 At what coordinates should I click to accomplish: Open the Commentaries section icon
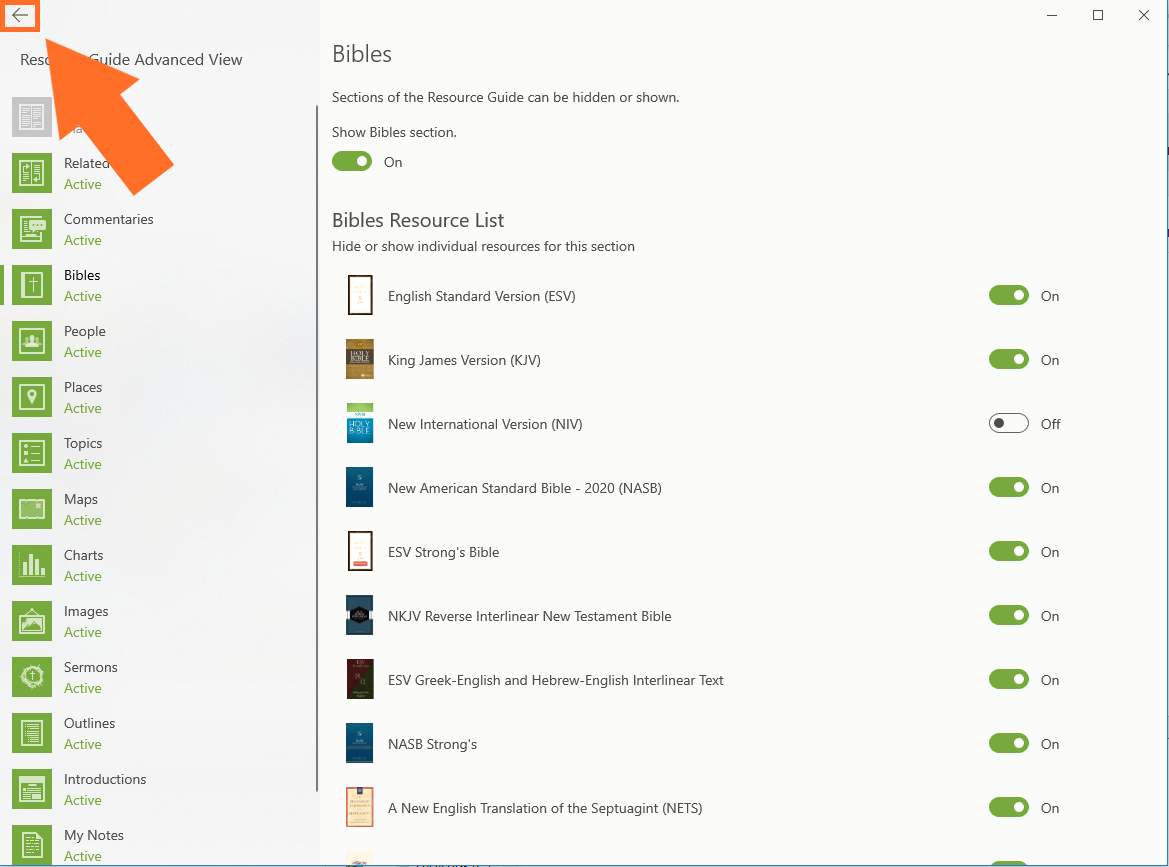tap(32, 229)
